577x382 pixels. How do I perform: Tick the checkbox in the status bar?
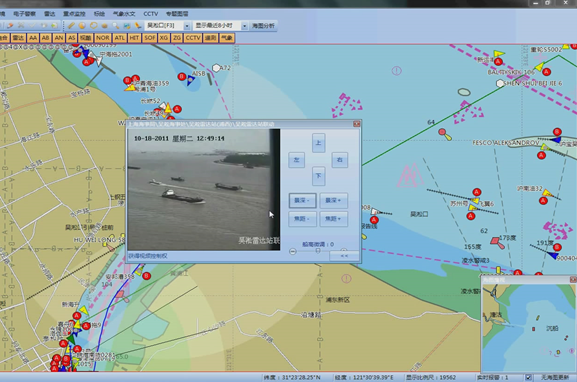pyautogui.click(x=528, y=377)
